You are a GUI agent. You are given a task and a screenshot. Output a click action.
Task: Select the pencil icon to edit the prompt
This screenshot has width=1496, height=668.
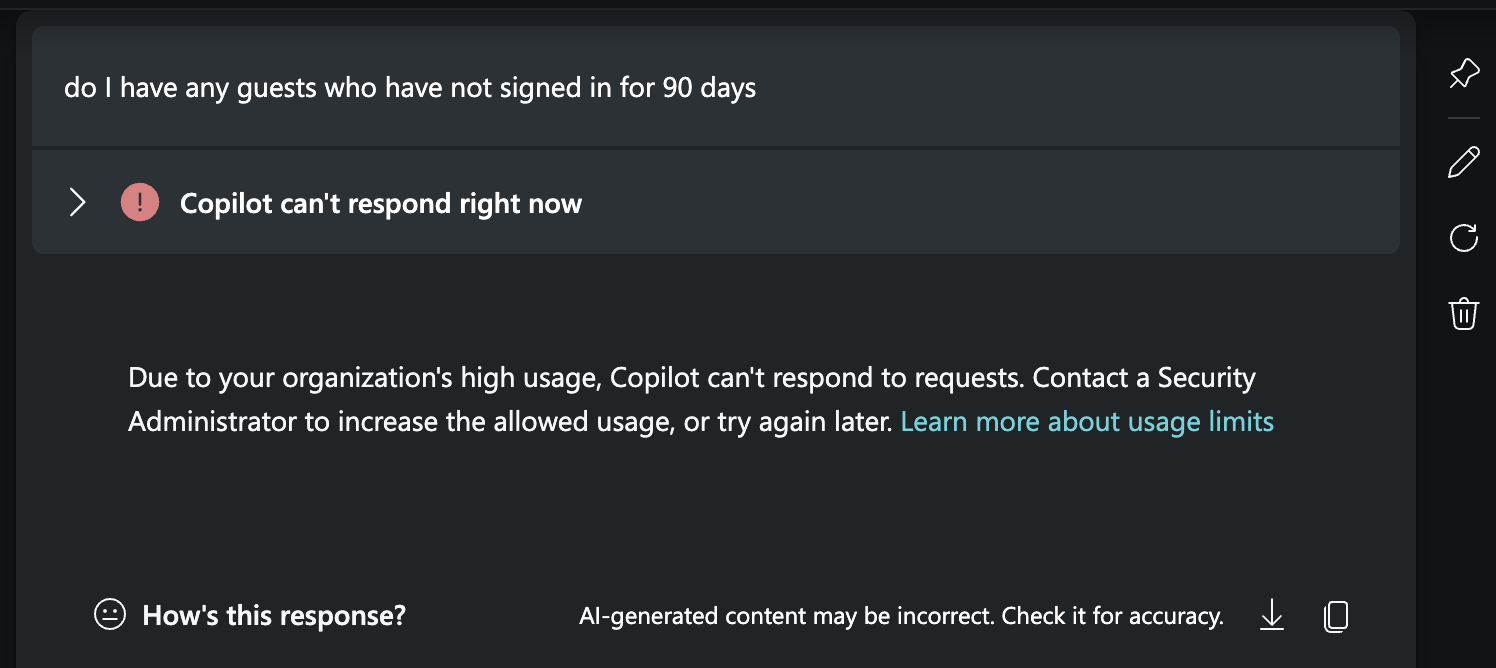(1463, 160)
